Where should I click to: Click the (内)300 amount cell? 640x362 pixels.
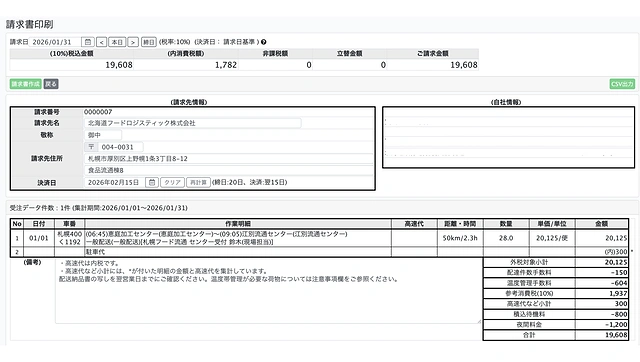[602, 252]
